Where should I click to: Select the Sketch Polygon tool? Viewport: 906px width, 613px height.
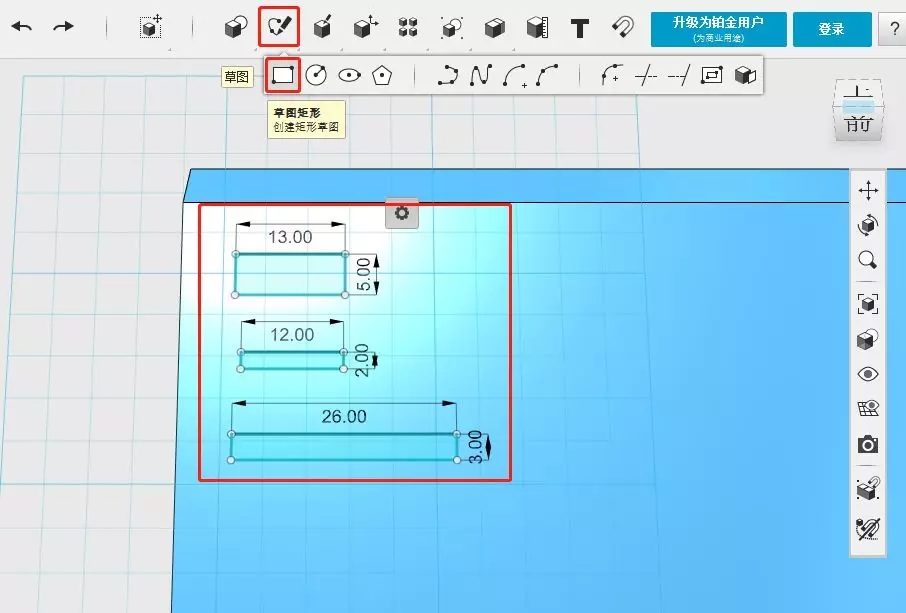(381, 75)
